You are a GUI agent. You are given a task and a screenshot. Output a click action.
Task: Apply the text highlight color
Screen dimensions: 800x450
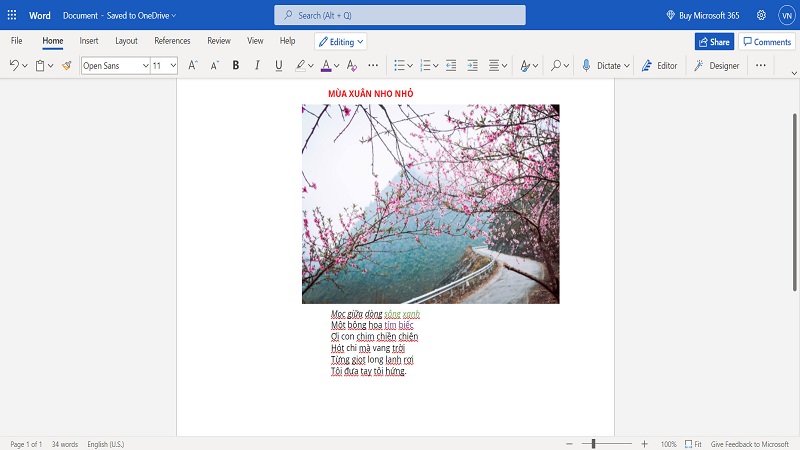(x=301, y=65)
